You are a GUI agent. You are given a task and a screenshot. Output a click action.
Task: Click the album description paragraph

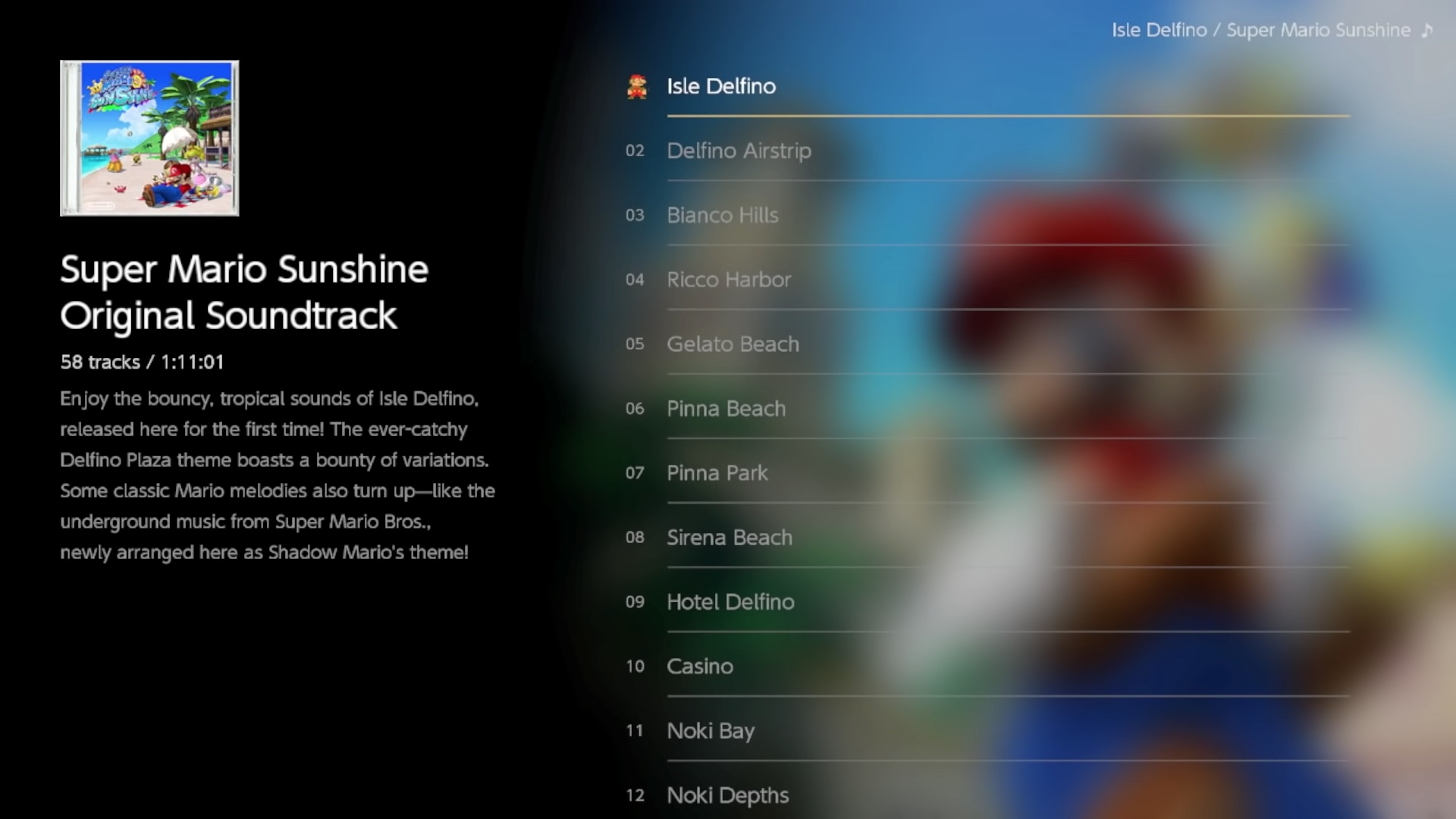pyautogui.click(x=277, y=475)
